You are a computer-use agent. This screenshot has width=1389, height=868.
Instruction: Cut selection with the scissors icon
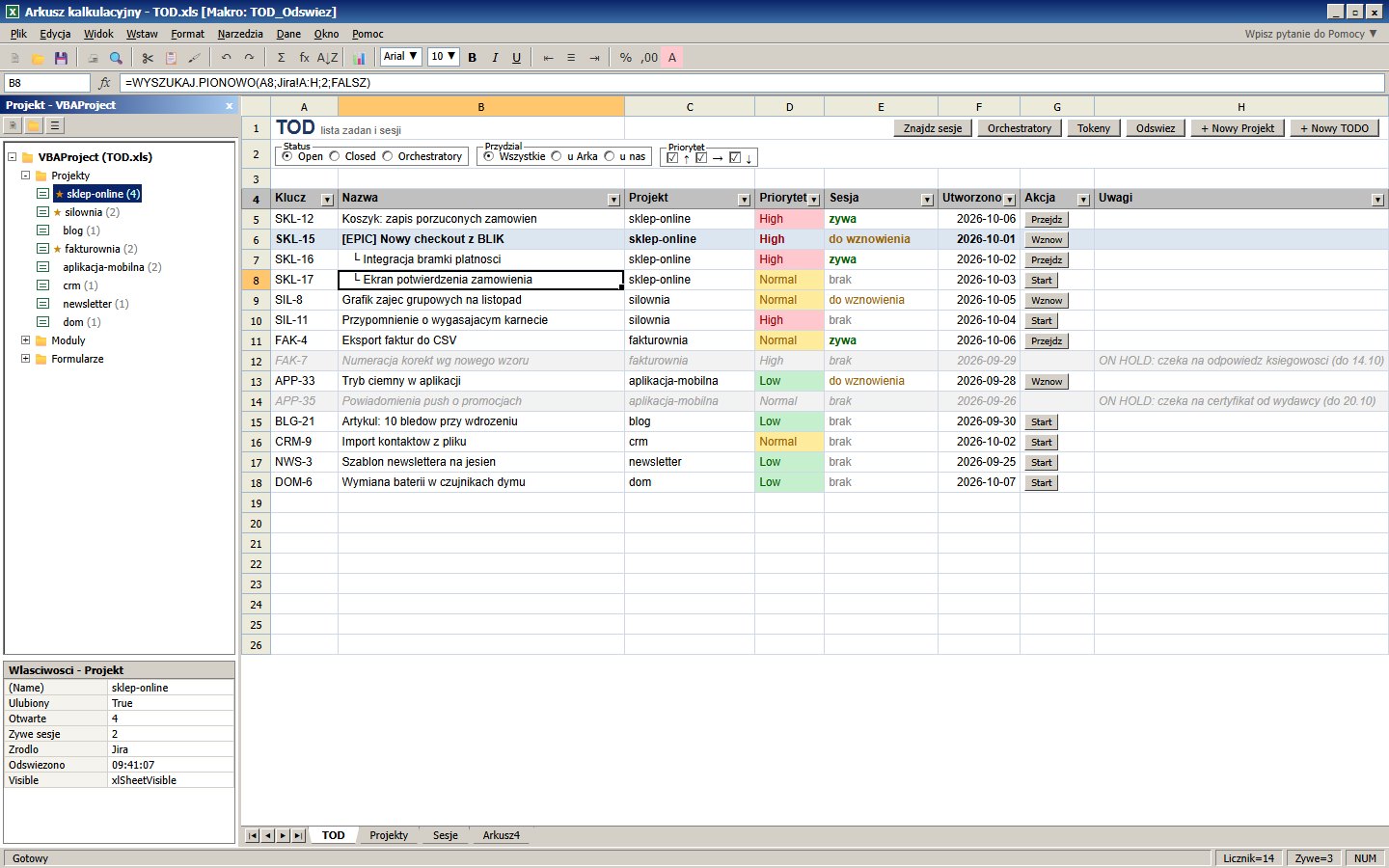(148, 58)
